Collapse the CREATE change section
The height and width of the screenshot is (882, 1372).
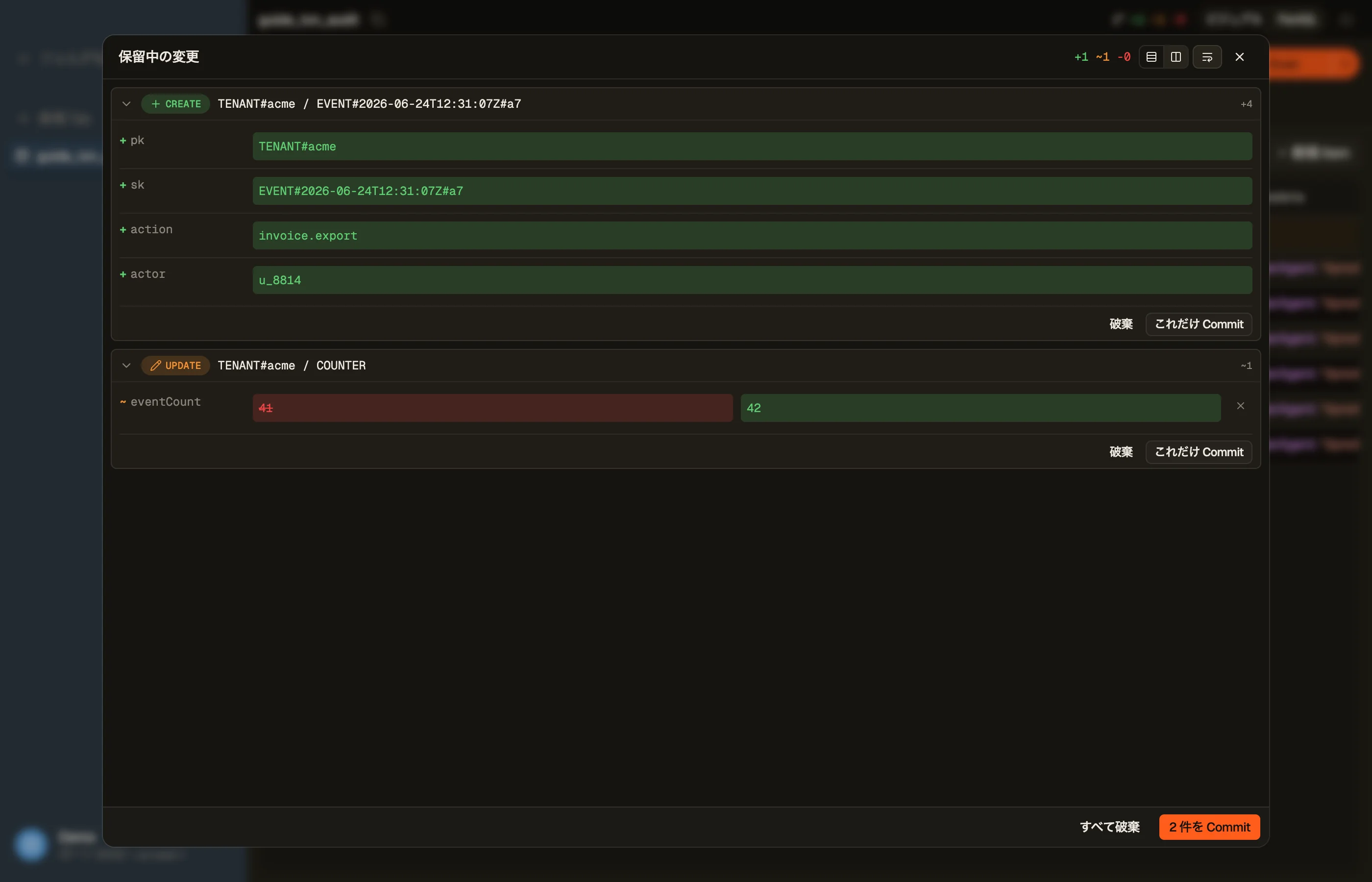tap(126, 104)
